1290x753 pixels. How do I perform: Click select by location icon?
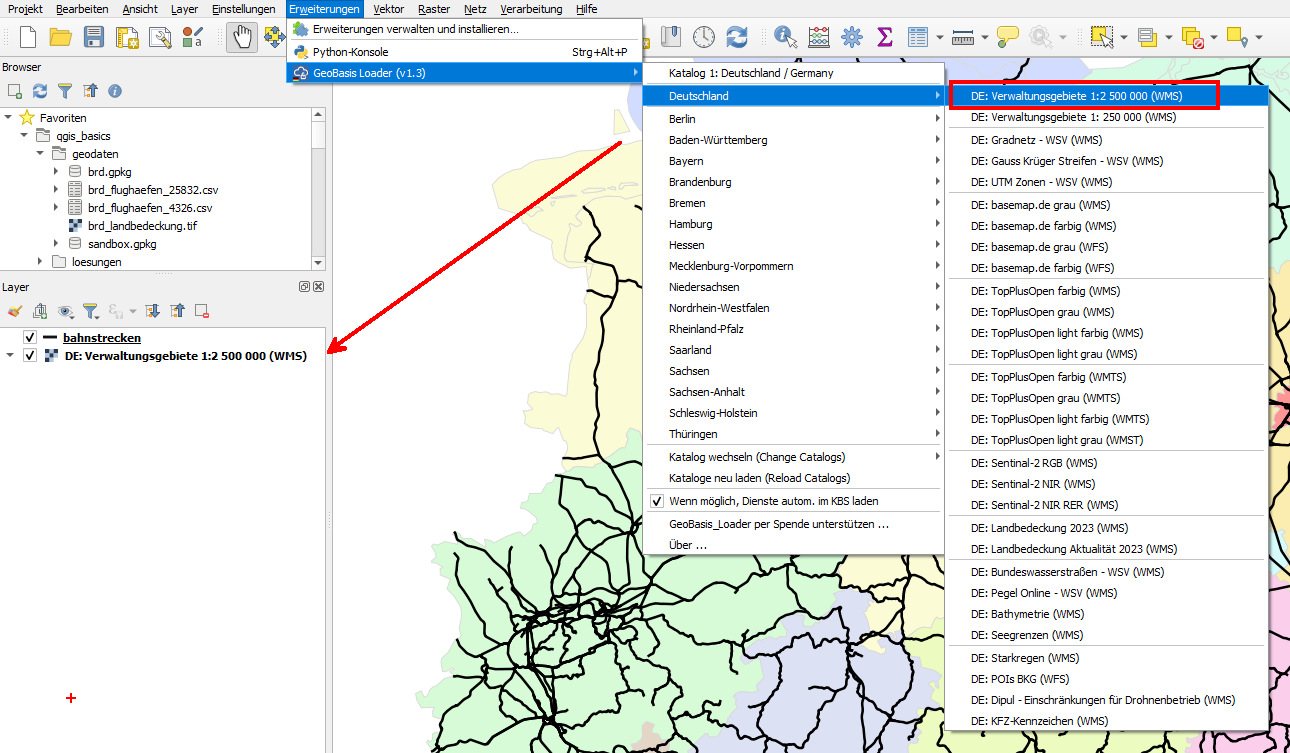coord(1238,37)
